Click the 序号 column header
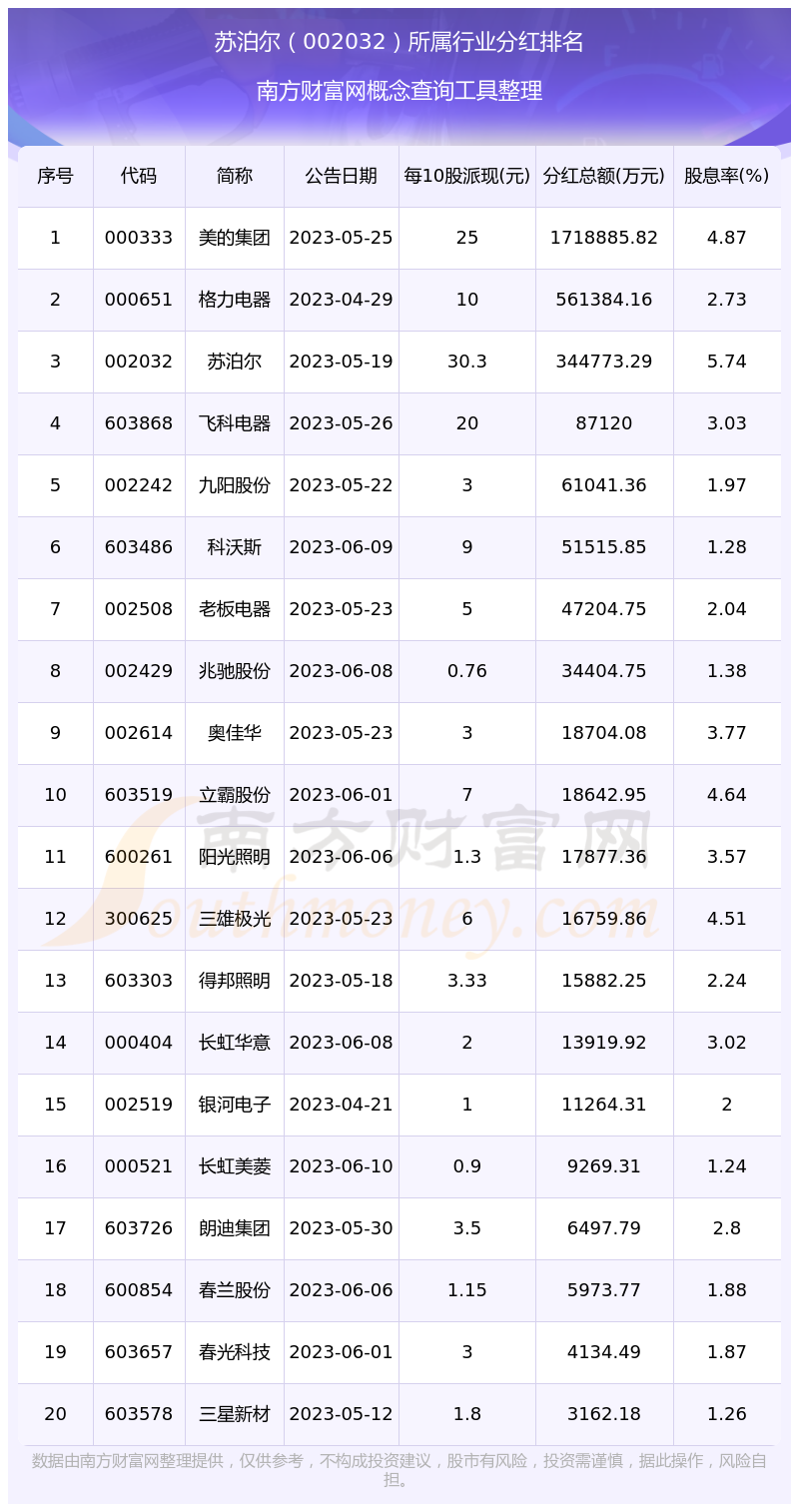 55,176
